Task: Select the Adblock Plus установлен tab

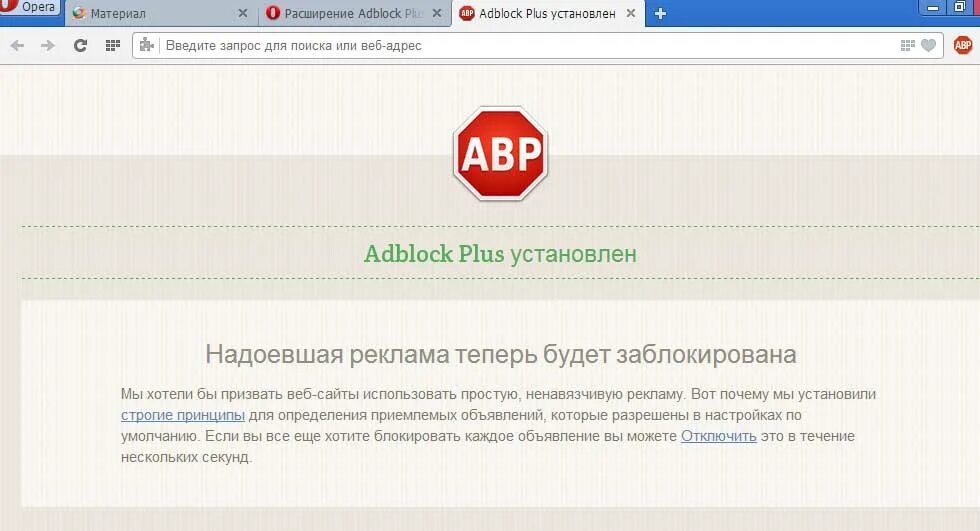Action: [x=548, y=13]
